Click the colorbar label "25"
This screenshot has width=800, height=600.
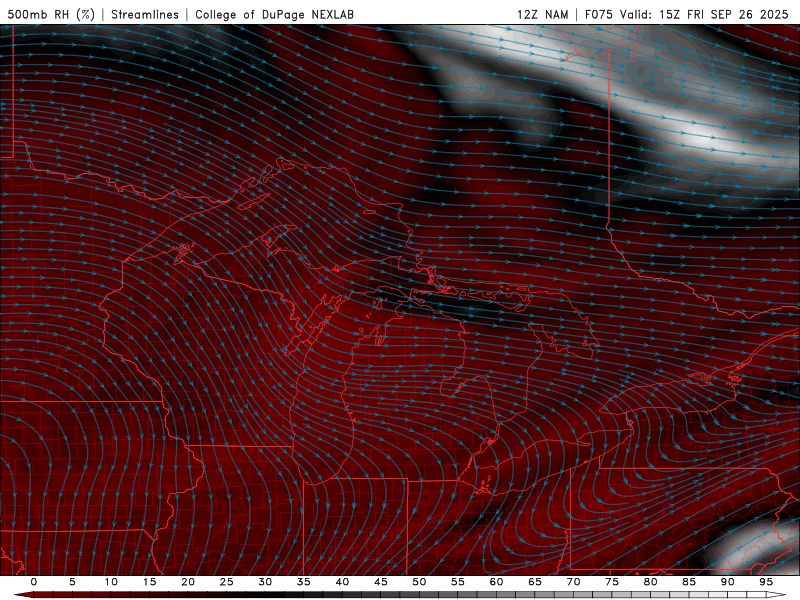tap(227, 582)
